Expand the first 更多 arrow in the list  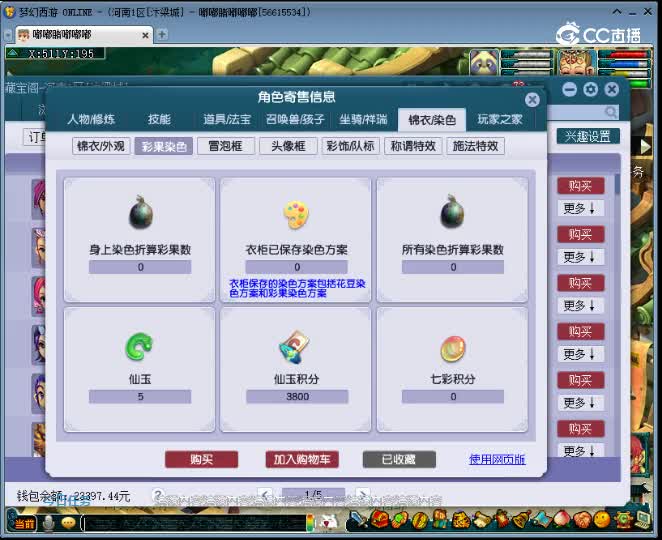pyautogui.click(x=579, y=208)
